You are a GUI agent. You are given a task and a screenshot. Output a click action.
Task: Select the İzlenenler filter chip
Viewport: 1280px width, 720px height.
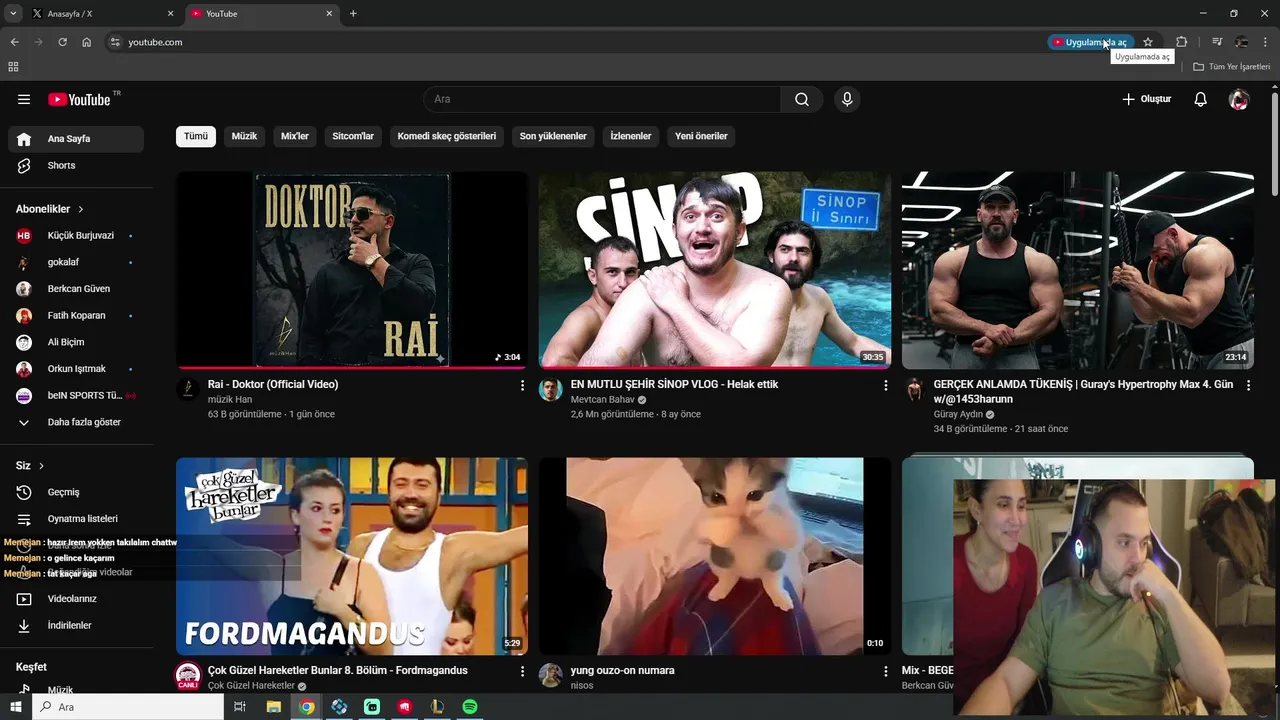point(631,136)
